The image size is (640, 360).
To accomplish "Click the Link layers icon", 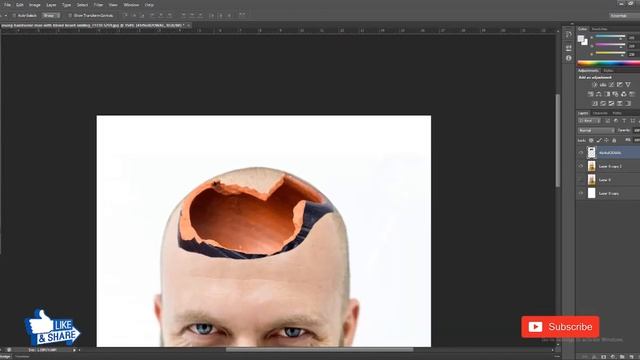I will coord(585,357).
